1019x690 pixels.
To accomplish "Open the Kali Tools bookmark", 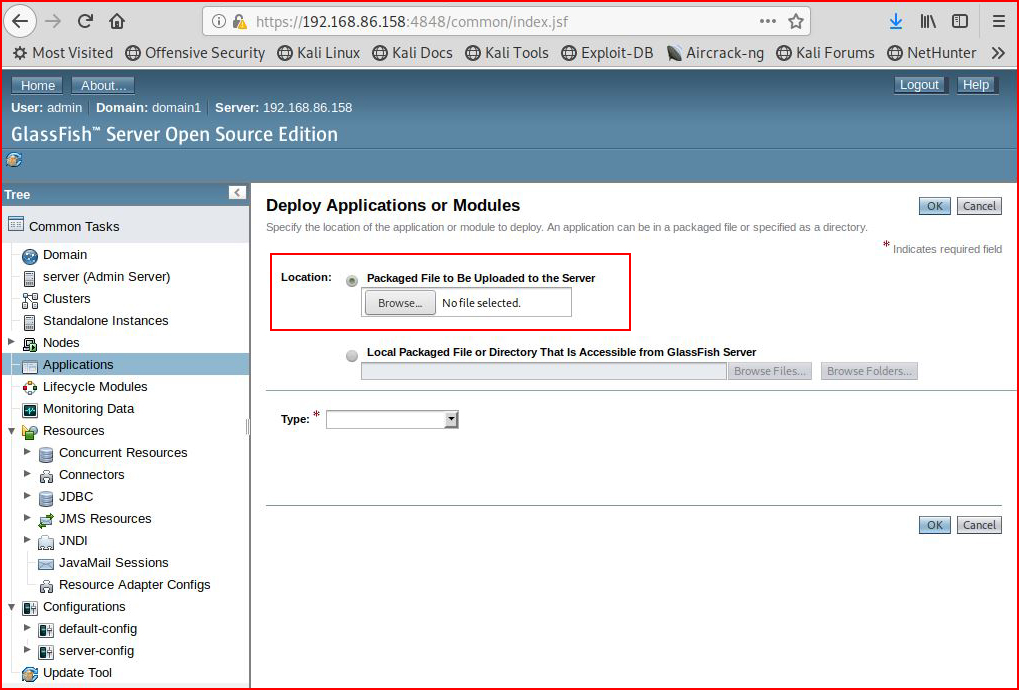I will pyautogui.click(x=507, y=53).
